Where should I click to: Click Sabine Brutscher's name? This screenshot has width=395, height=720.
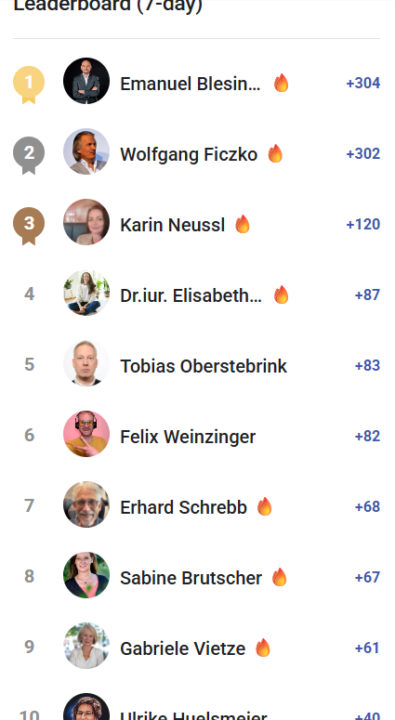click(x=191, y=578)
